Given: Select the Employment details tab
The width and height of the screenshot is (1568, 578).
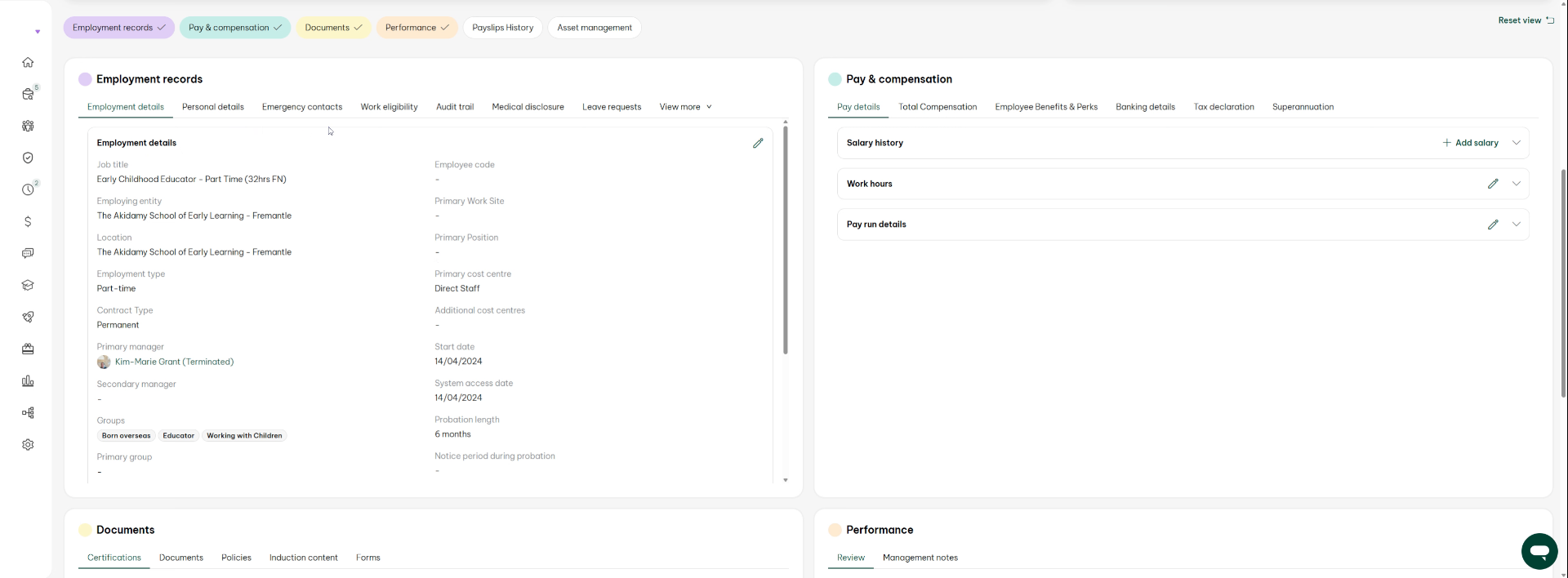Looking at the screenshot, I should pos(126,107).
